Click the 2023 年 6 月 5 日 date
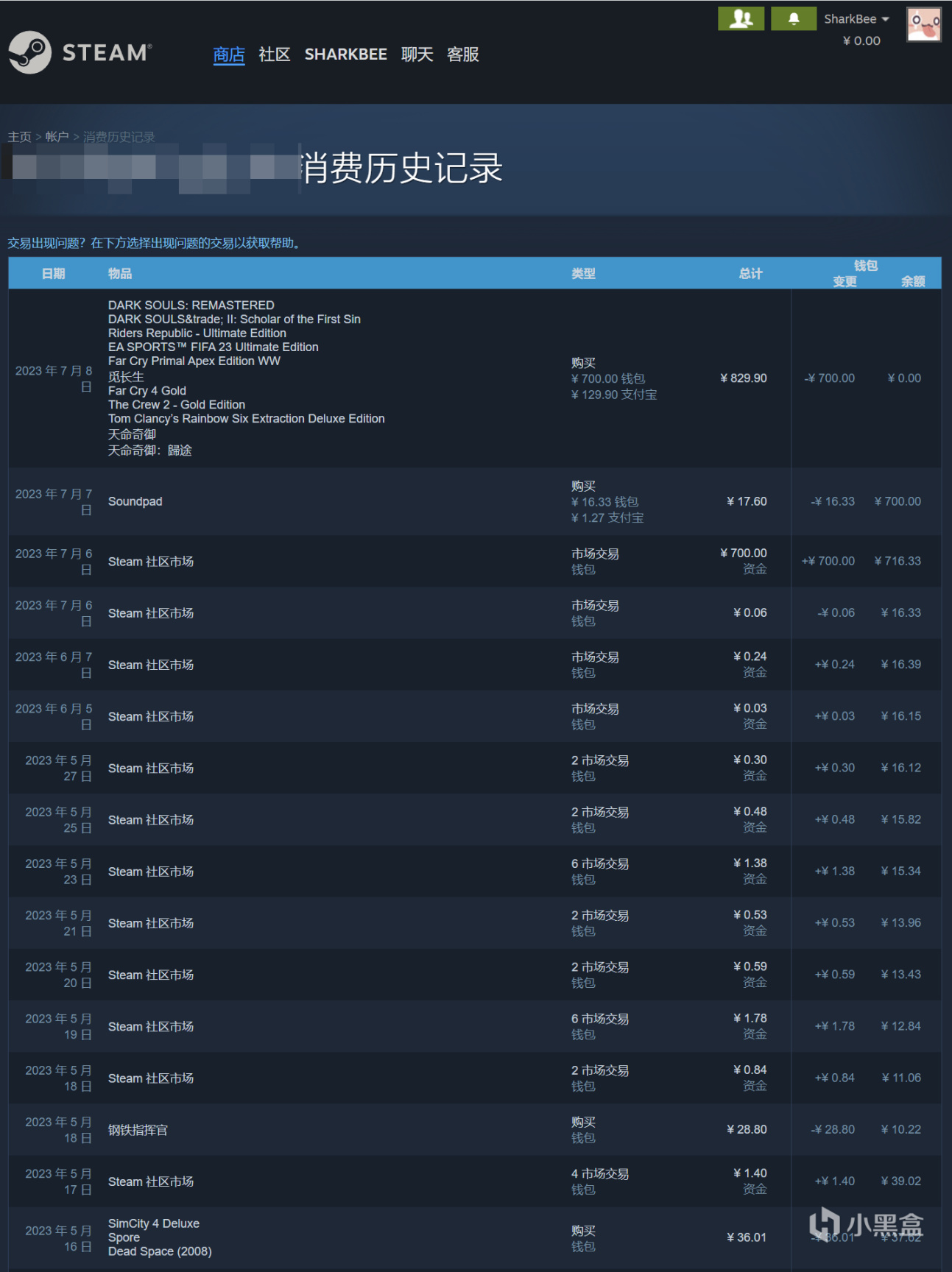The image size is (952, 1272). pyautogui.click(x=54, y=717)
